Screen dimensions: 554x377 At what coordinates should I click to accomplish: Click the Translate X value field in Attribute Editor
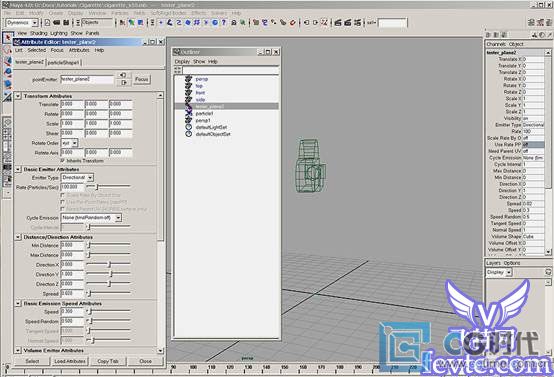pyautogui.click(x=72, y=104)
